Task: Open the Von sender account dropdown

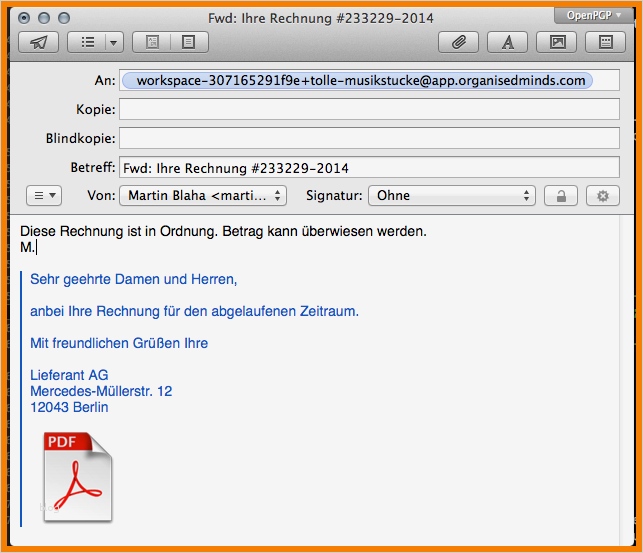Action: pos(203,196)
